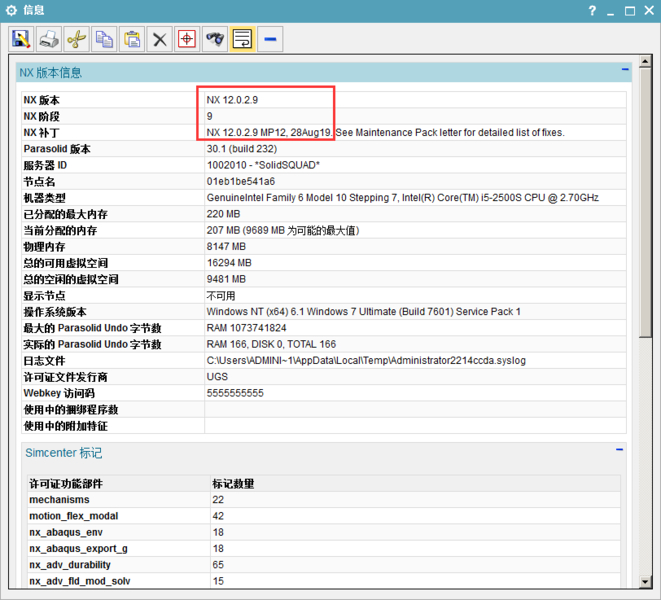Select the Cut scissors icon
The image size is (661, 600).
click(77, 39)
